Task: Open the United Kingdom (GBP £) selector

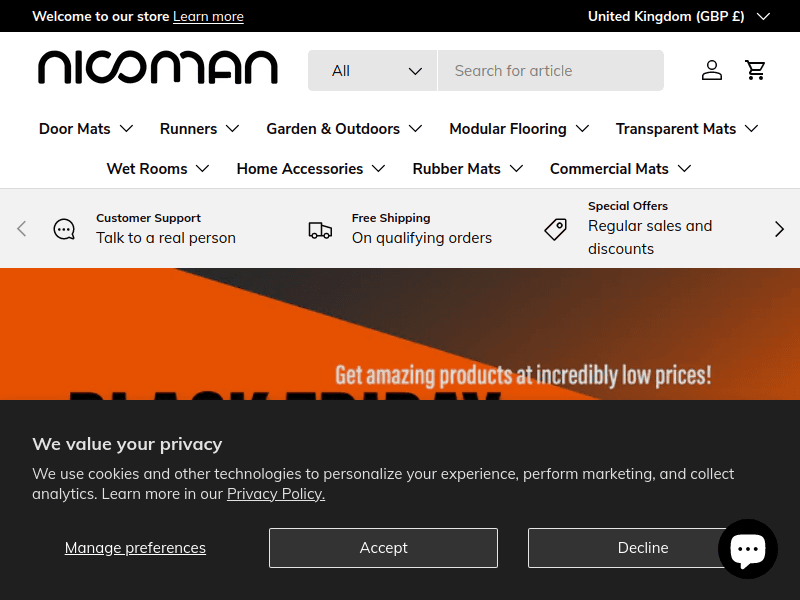Action: [x=679, y=16]
